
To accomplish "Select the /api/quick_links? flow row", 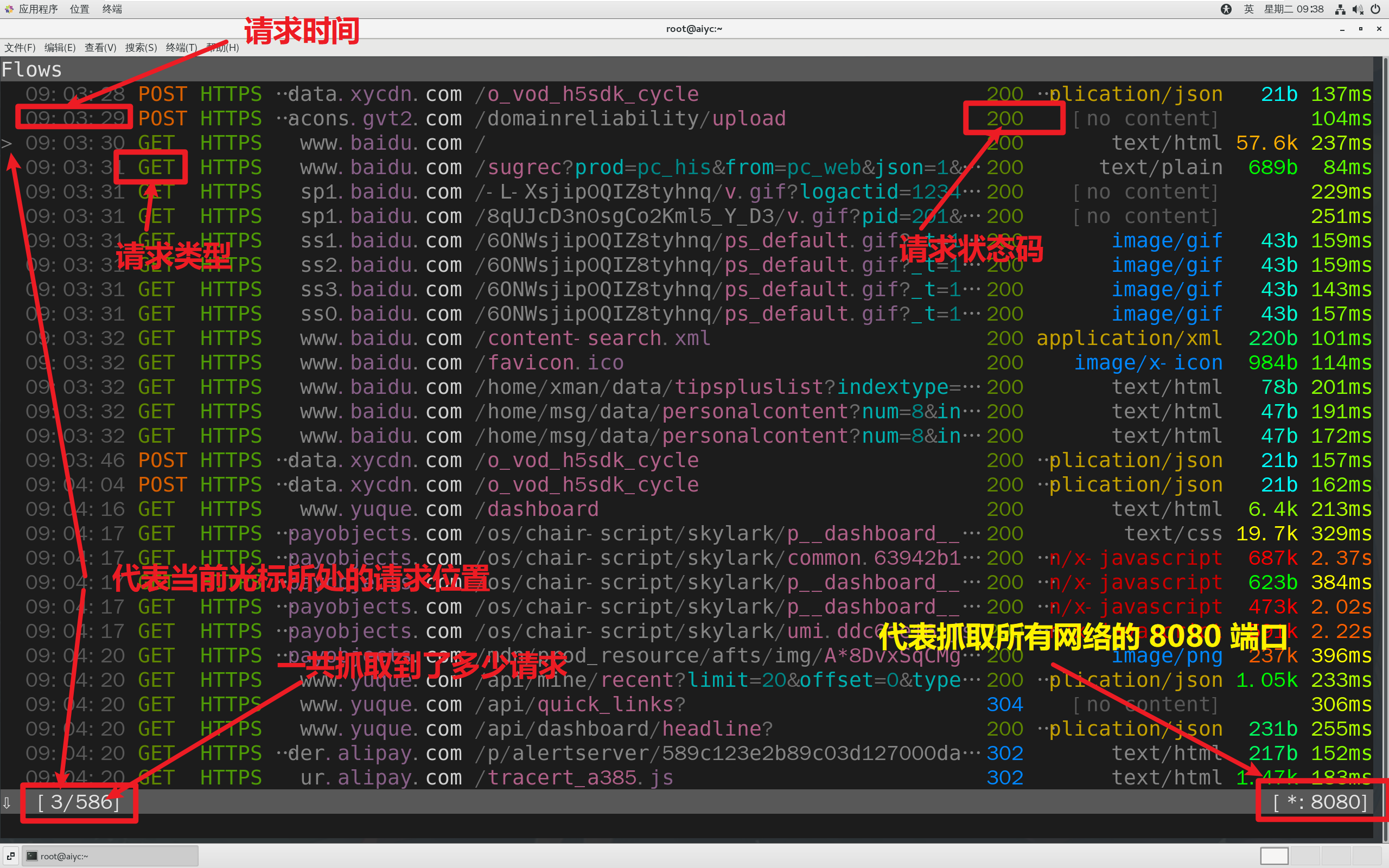I will coord(686,704).
